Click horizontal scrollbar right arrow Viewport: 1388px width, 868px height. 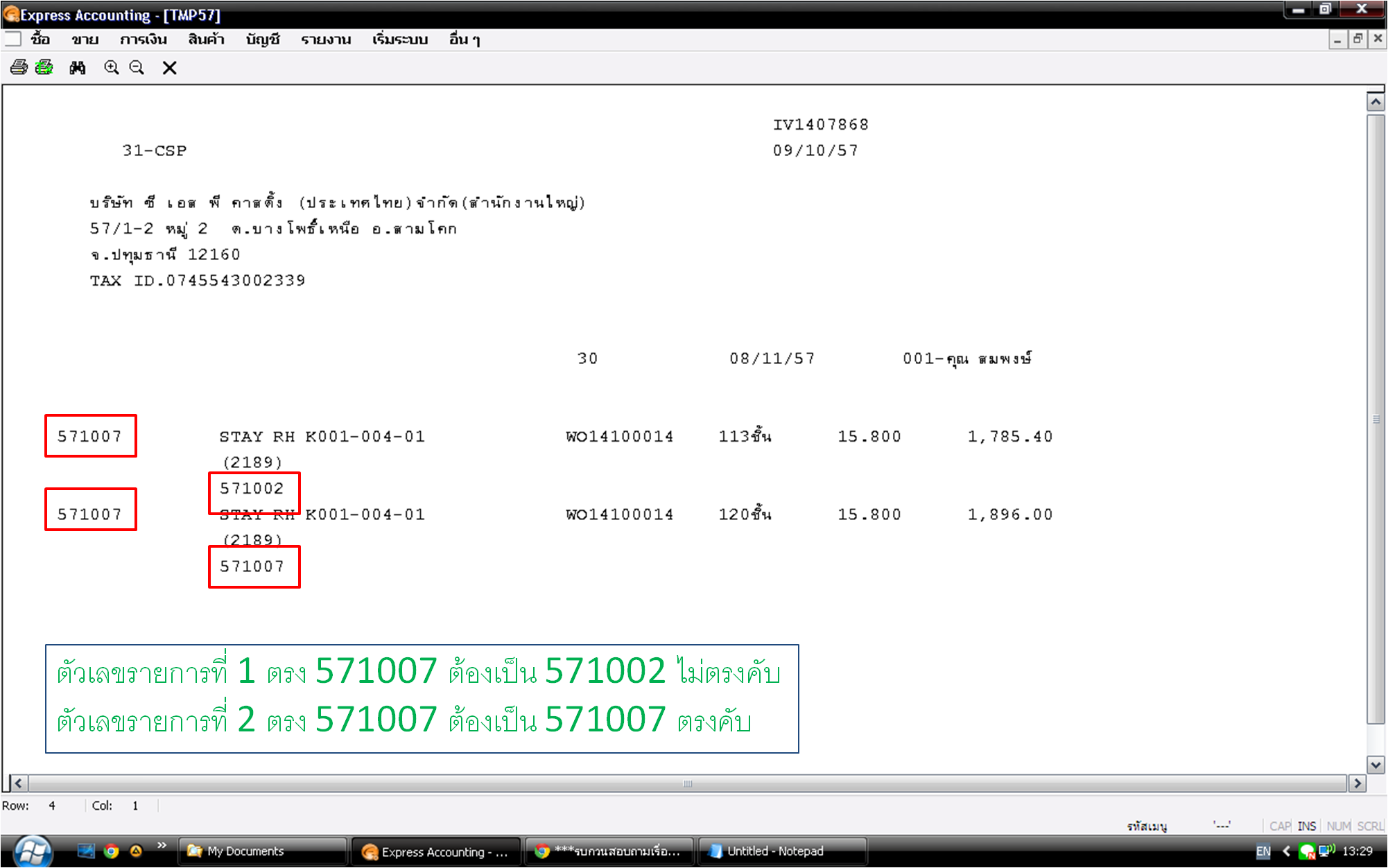click(x=1357, y=783)
